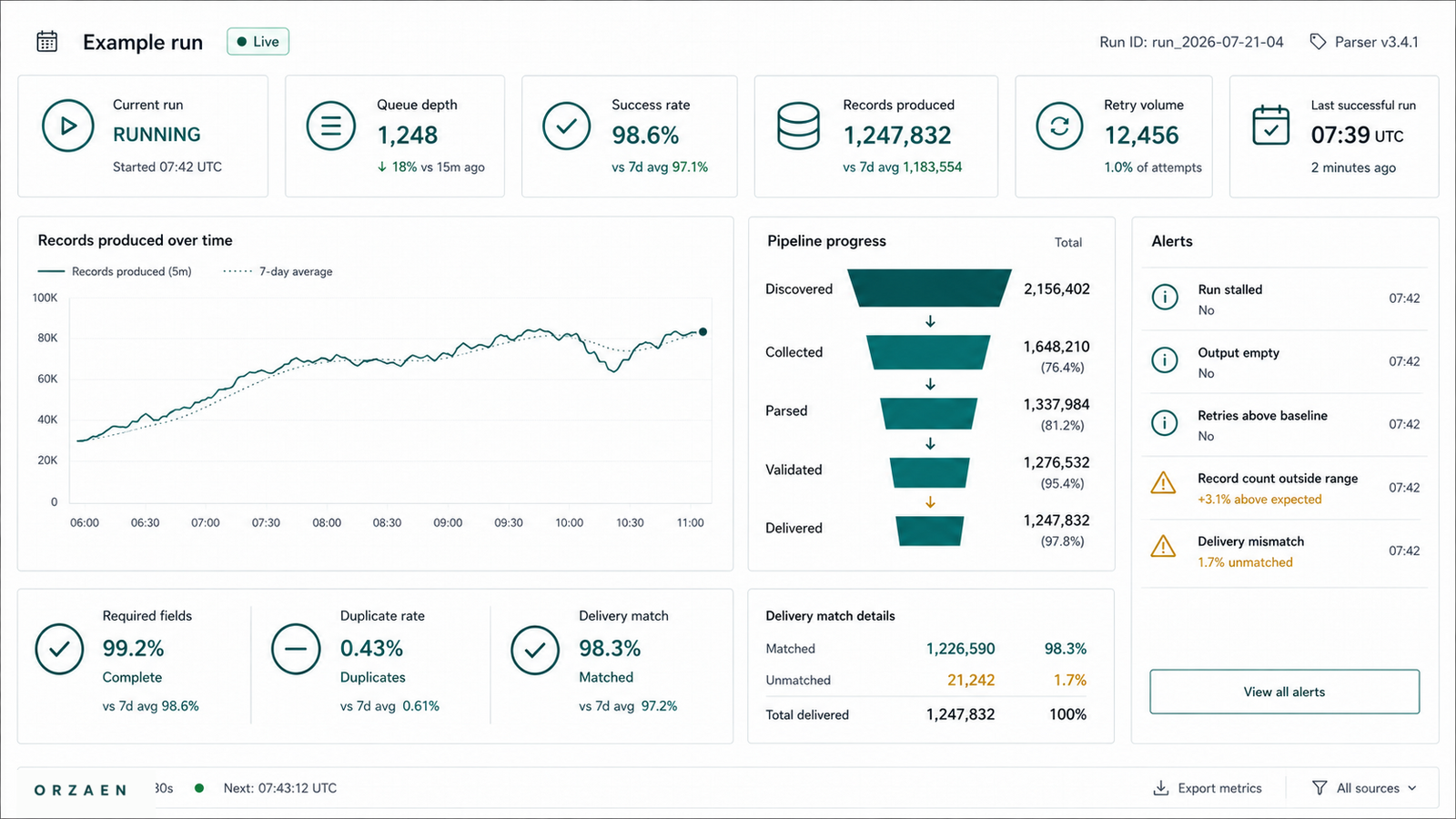Click the Run stalled alert row title

pyautogui.click(x=1229, y=289)
